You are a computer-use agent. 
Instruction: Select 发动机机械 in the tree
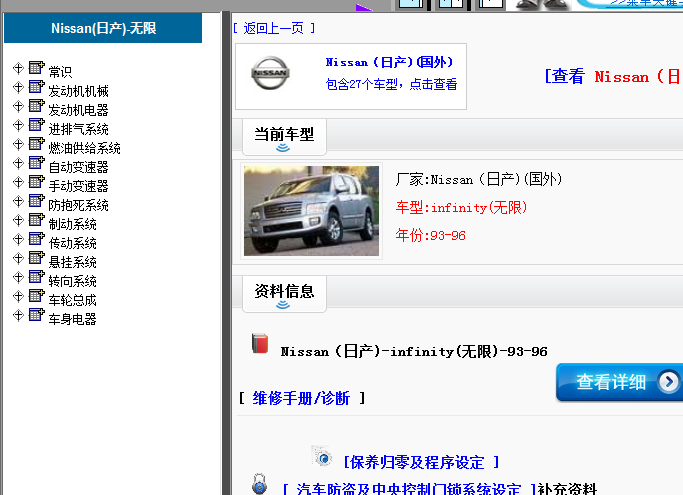[78, 91]
